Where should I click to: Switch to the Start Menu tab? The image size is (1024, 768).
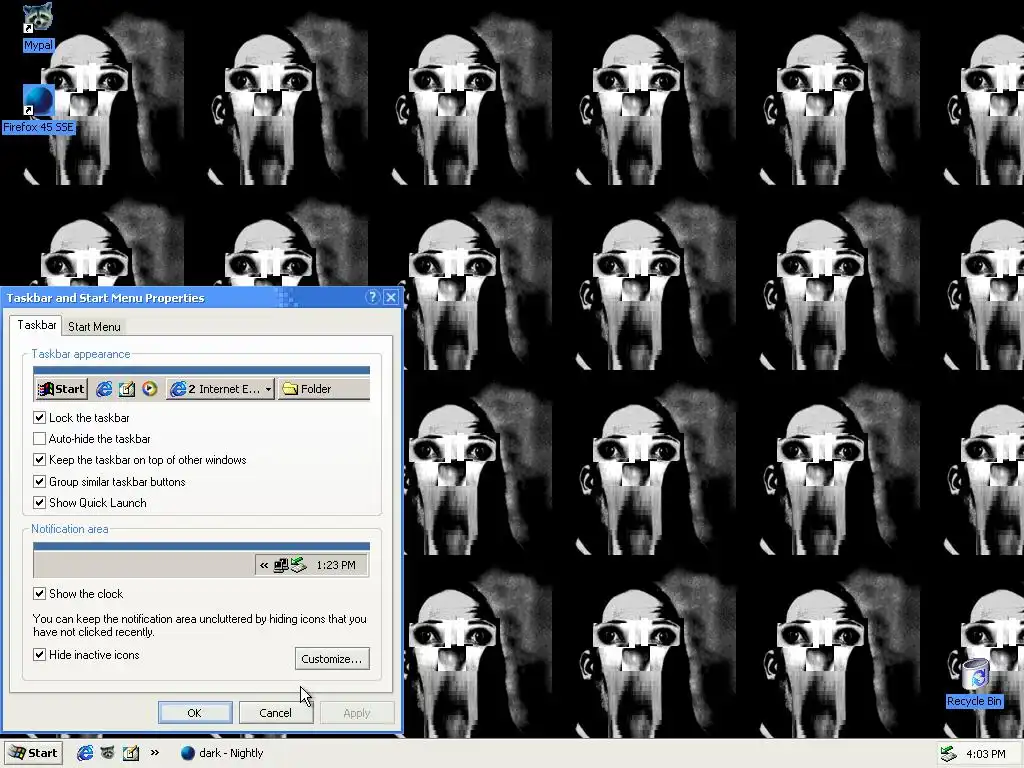coord(94,327)
